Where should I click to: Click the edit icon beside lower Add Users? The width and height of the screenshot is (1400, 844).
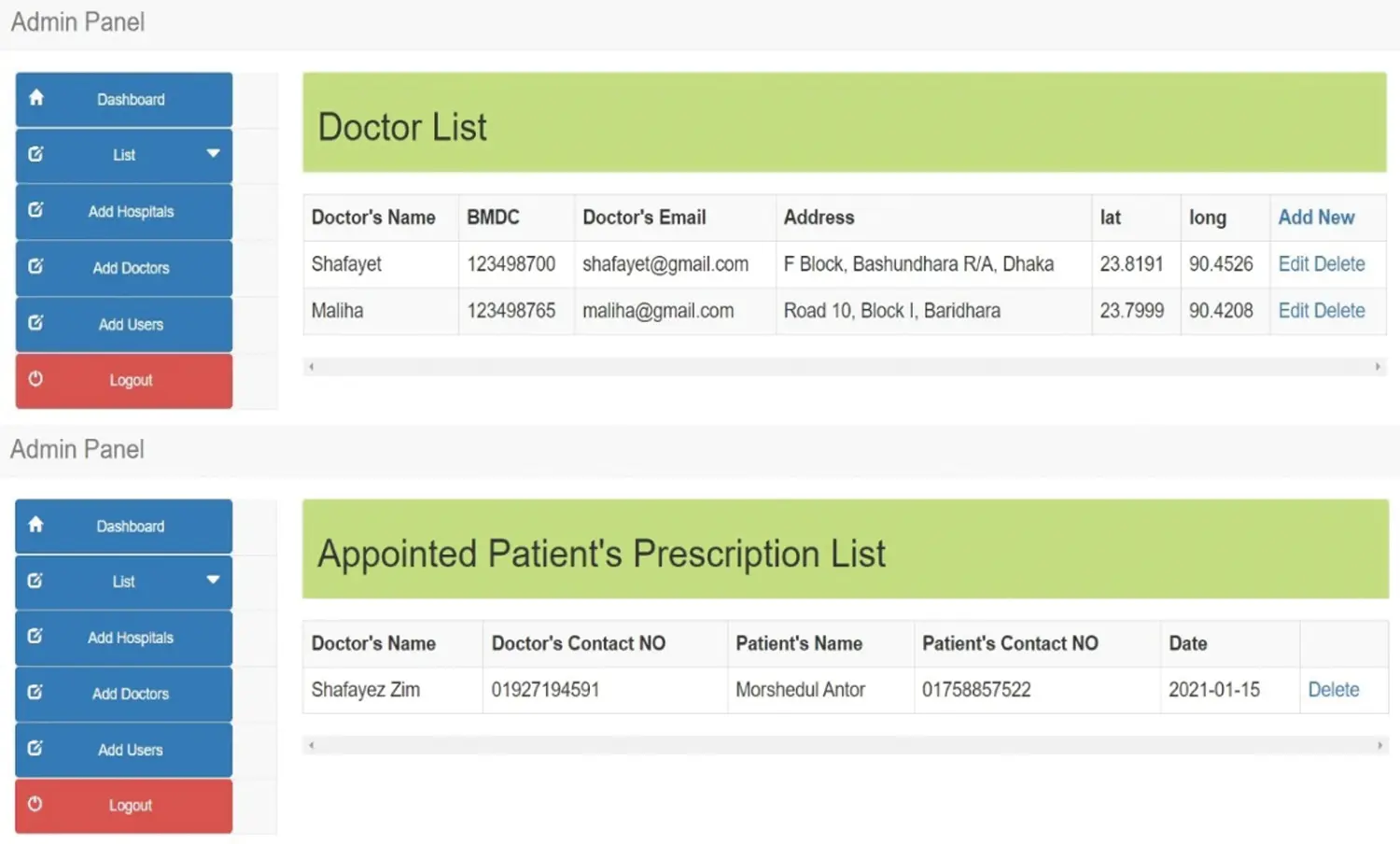35,748
